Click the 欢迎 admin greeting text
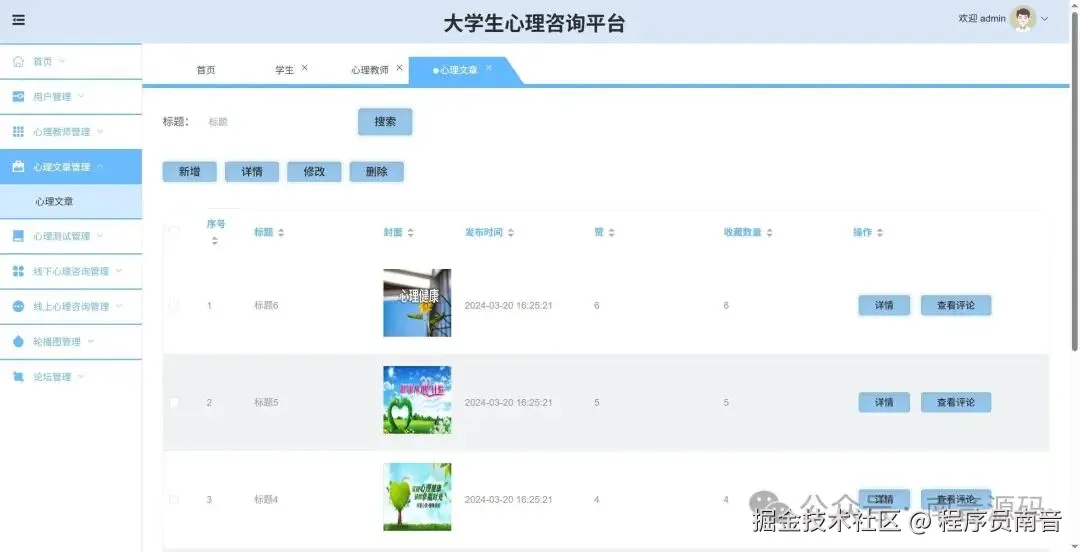This screenshot has height=552, width=1080. pyautogui.click(x=982, y=19)
